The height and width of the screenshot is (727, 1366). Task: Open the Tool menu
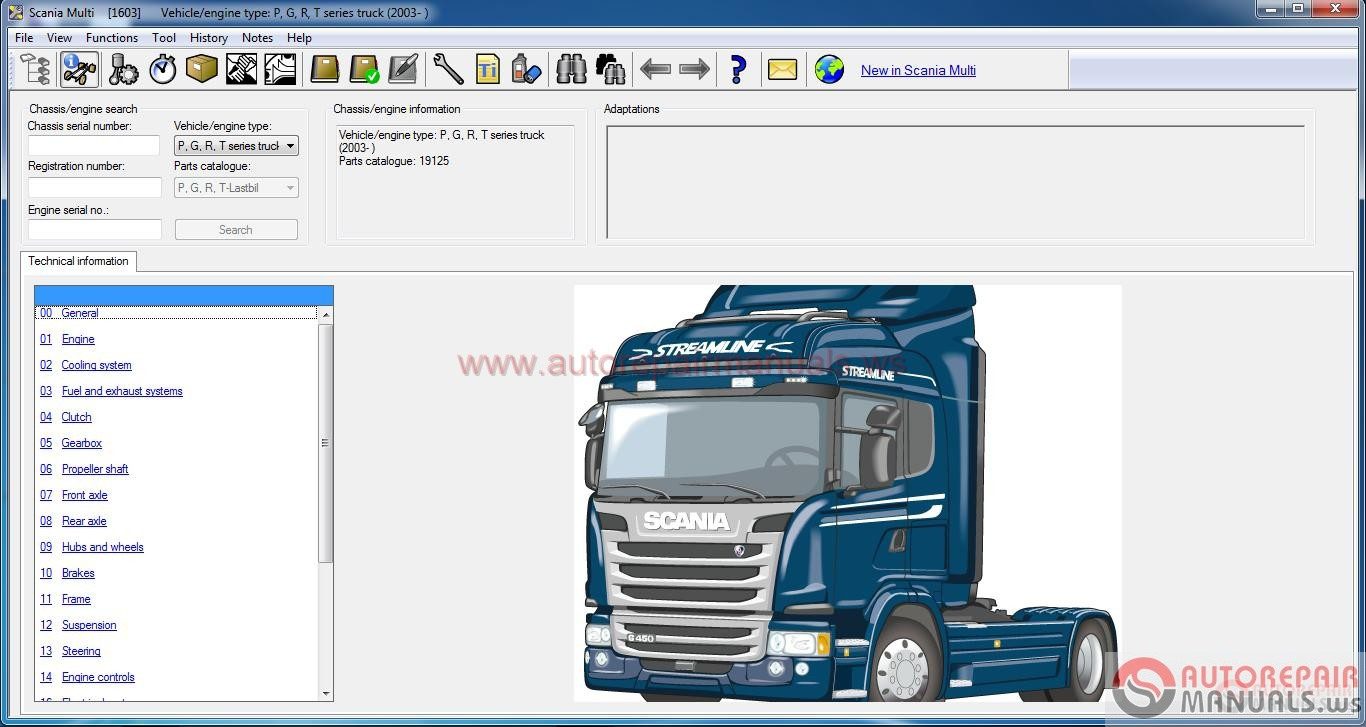pyautogui.click(x=164, y=38)
